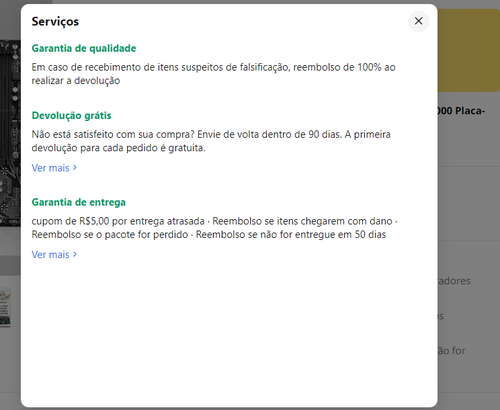Click the dimmed text ending in 'adores'
Screen dimensions: 500x410
[454, 281]
